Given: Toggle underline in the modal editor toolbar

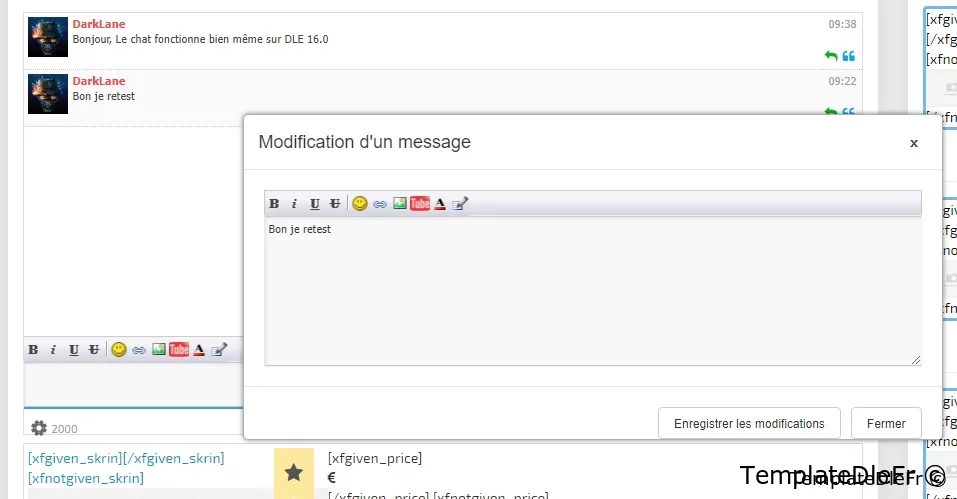Looking at the screenshot, I should [x=314, y=204].
